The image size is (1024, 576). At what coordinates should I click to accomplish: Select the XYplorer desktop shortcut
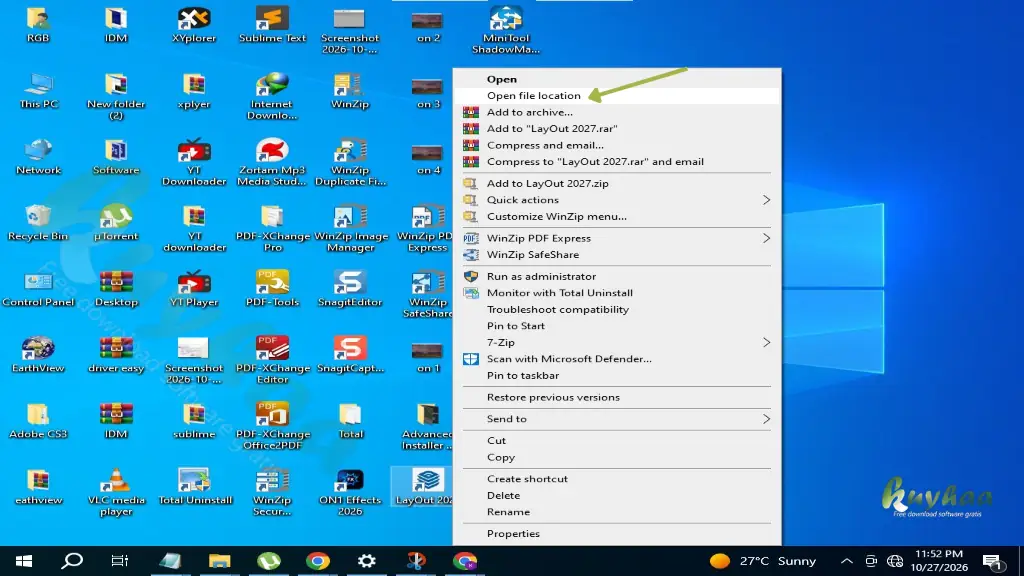pos(194,25)
